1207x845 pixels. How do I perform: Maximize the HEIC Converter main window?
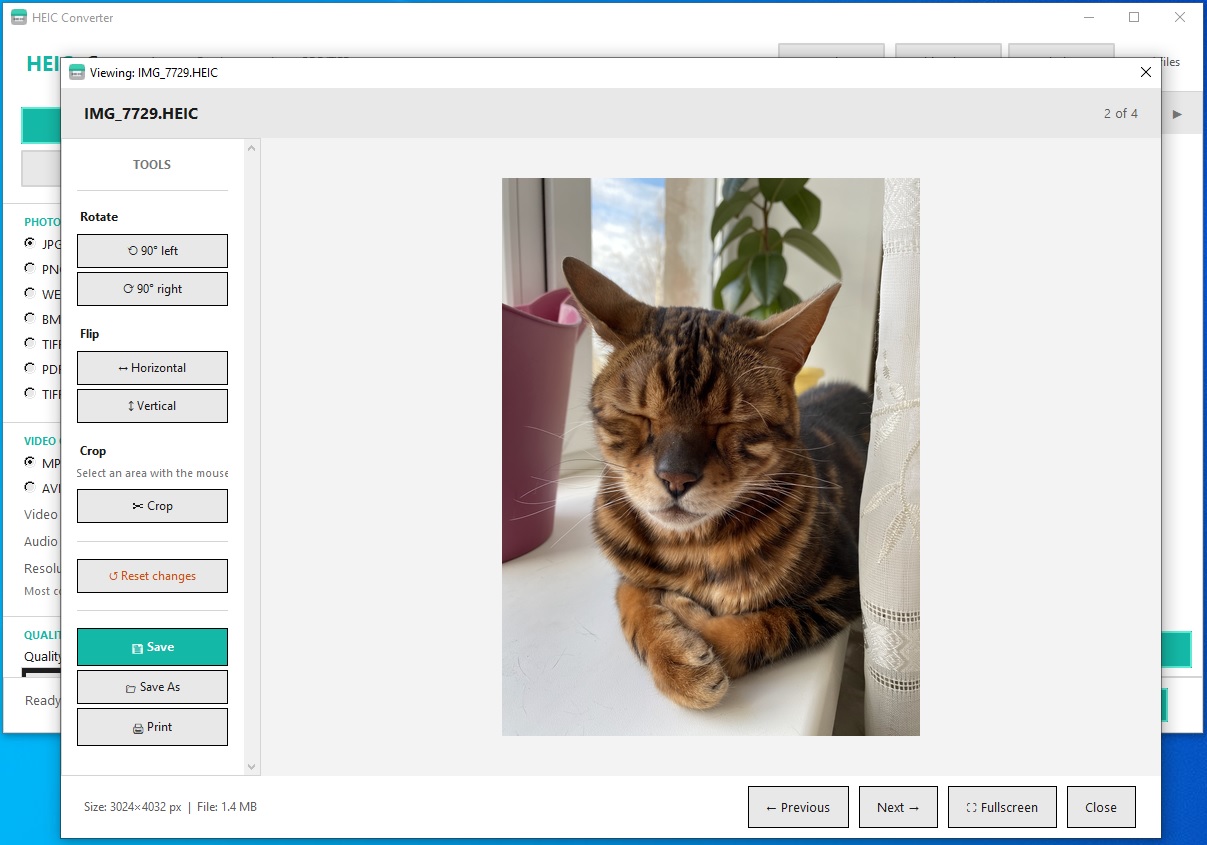coord(1134,17)
